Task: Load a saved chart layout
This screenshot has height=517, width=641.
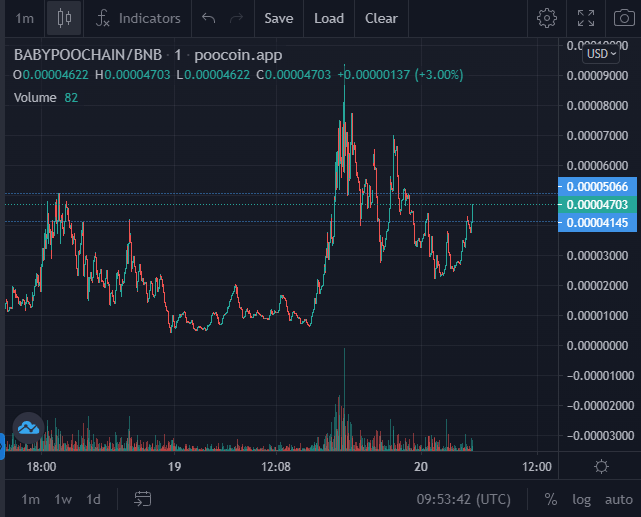Action: point(329,18)
